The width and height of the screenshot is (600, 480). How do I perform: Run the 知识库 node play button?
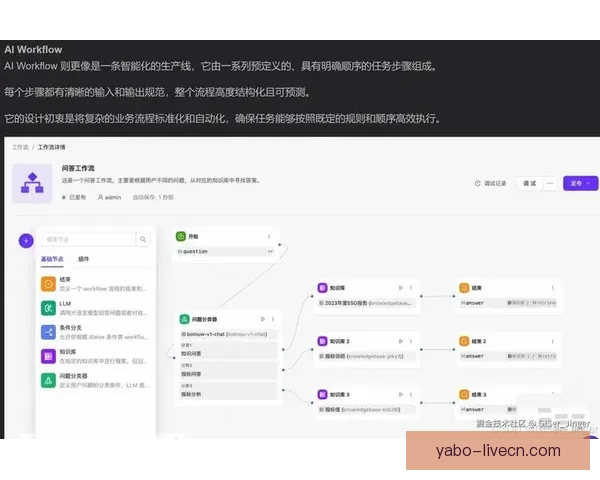coord(401,287)
